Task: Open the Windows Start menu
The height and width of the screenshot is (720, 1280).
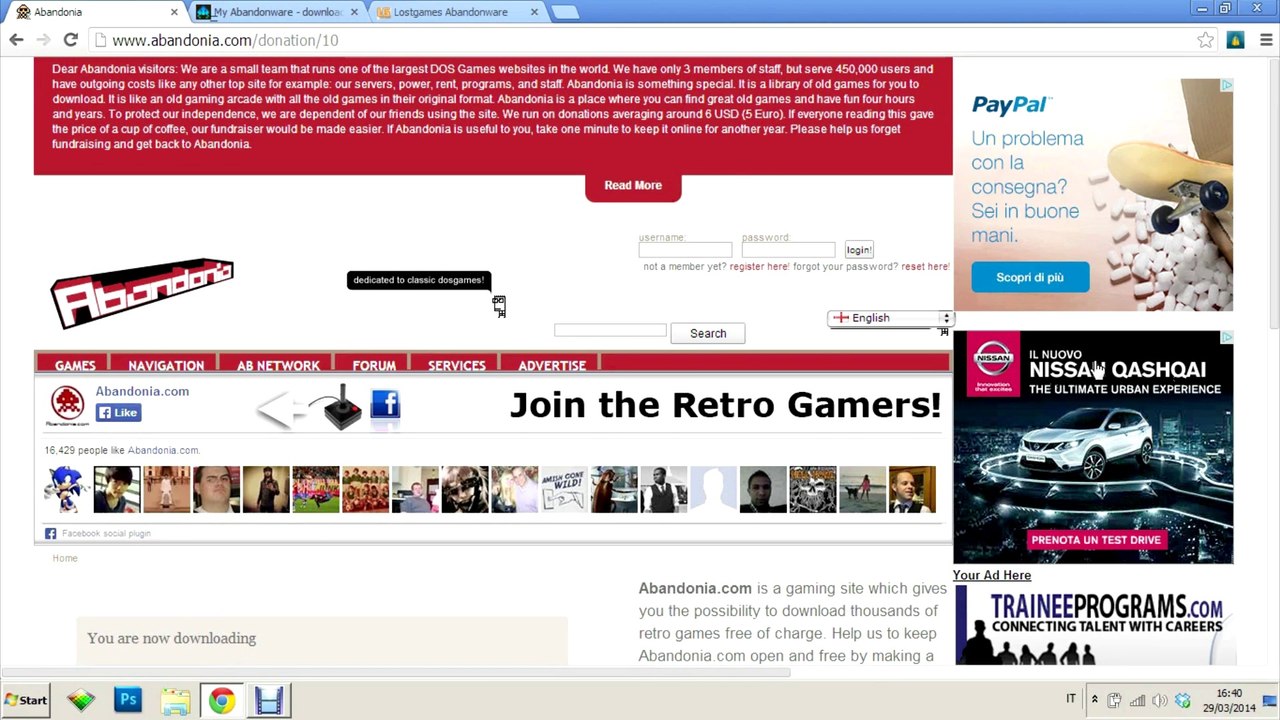Action: pyautogui.click(x=26, y=700)
